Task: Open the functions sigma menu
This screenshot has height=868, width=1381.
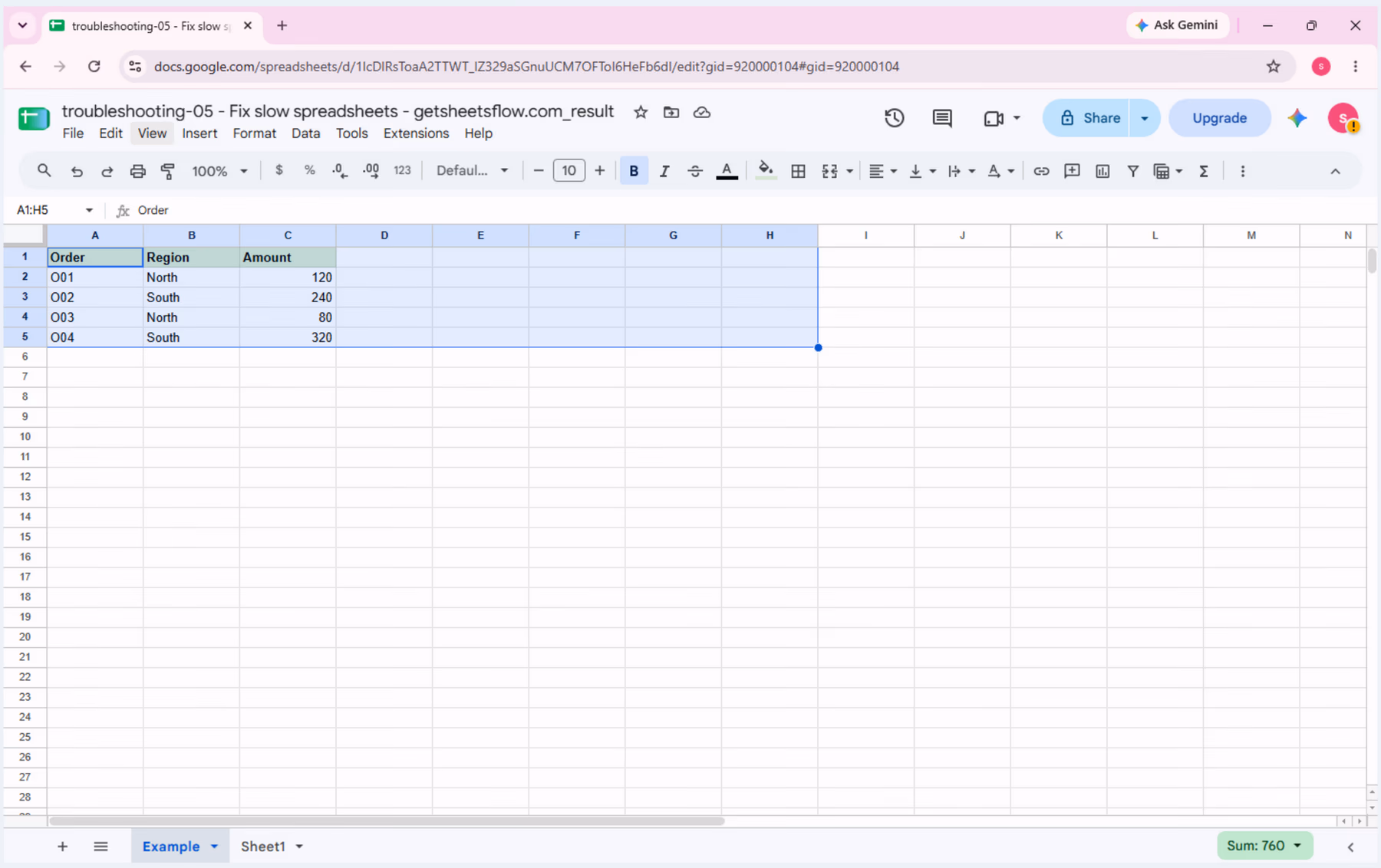Action: click(1204, 171)
